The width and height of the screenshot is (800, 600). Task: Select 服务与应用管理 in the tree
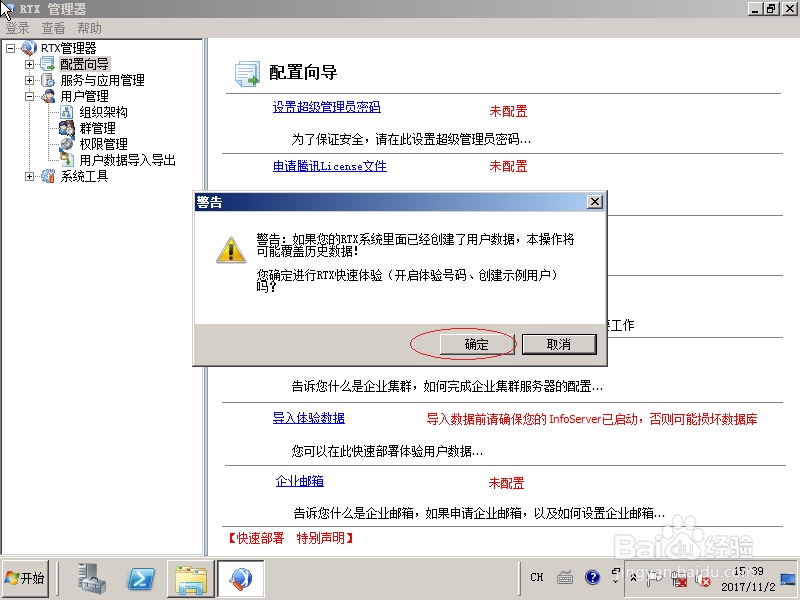pyautogui.click(x=103, y=80)
